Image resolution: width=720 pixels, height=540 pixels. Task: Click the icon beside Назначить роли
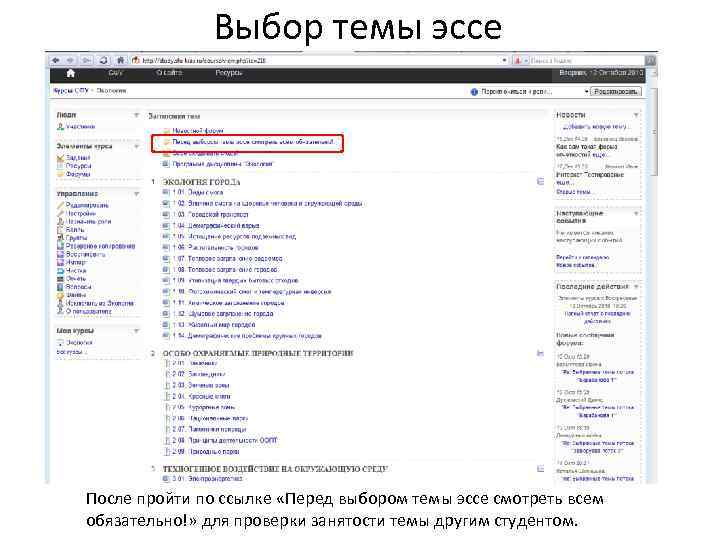click(x=60, y=221)
